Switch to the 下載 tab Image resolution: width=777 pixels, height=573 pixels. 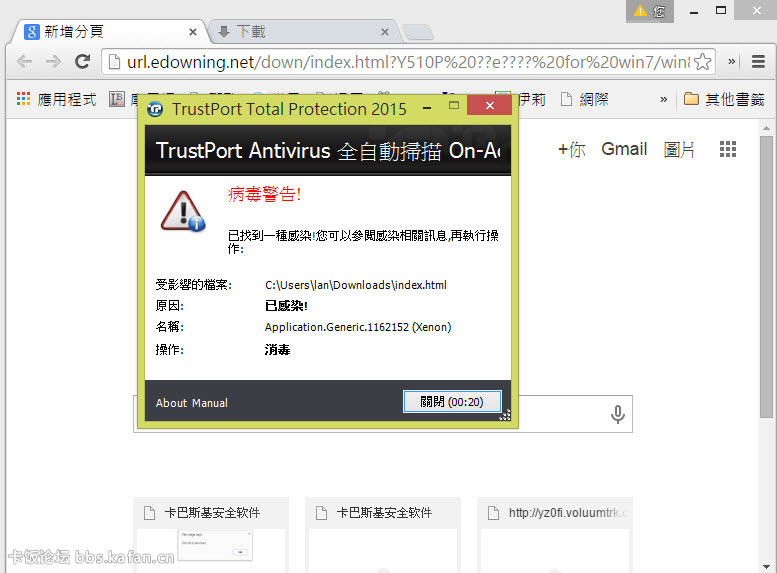[x=300, y=31]
